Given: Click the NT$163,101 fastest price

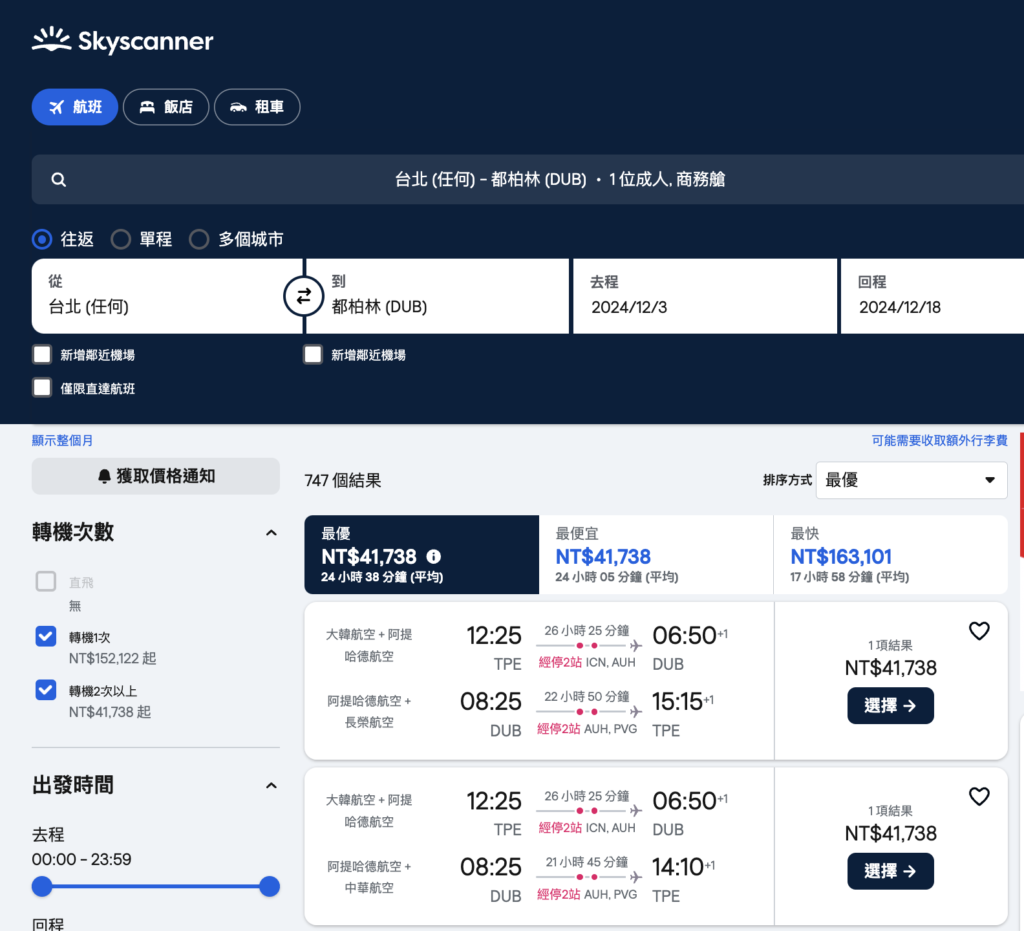Looking at the screenshot, I should tap(841, 556).
